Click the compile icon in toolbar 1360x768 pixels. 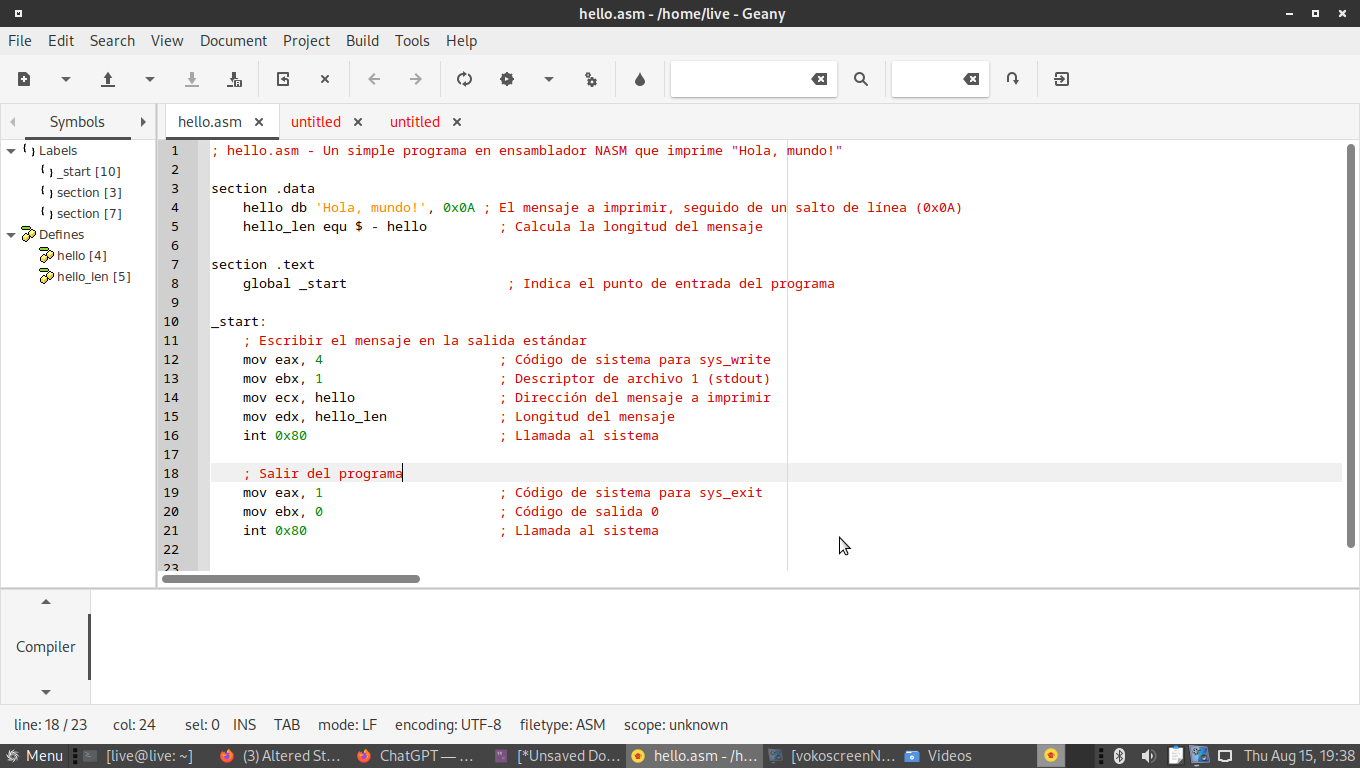tap(464, 79)
